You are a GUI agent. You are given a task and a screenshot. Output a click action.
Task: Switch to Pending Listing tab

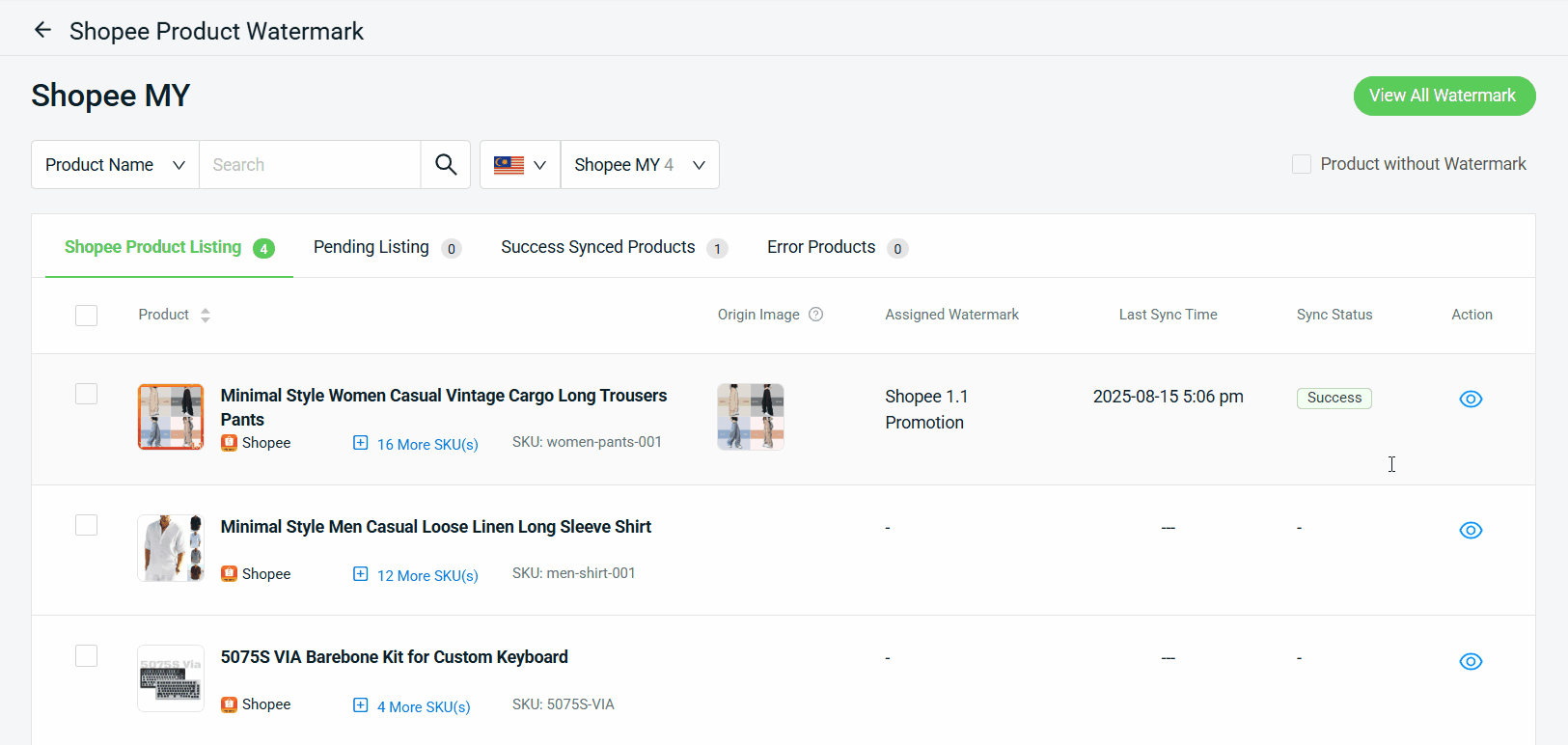(x=387, y=247)
